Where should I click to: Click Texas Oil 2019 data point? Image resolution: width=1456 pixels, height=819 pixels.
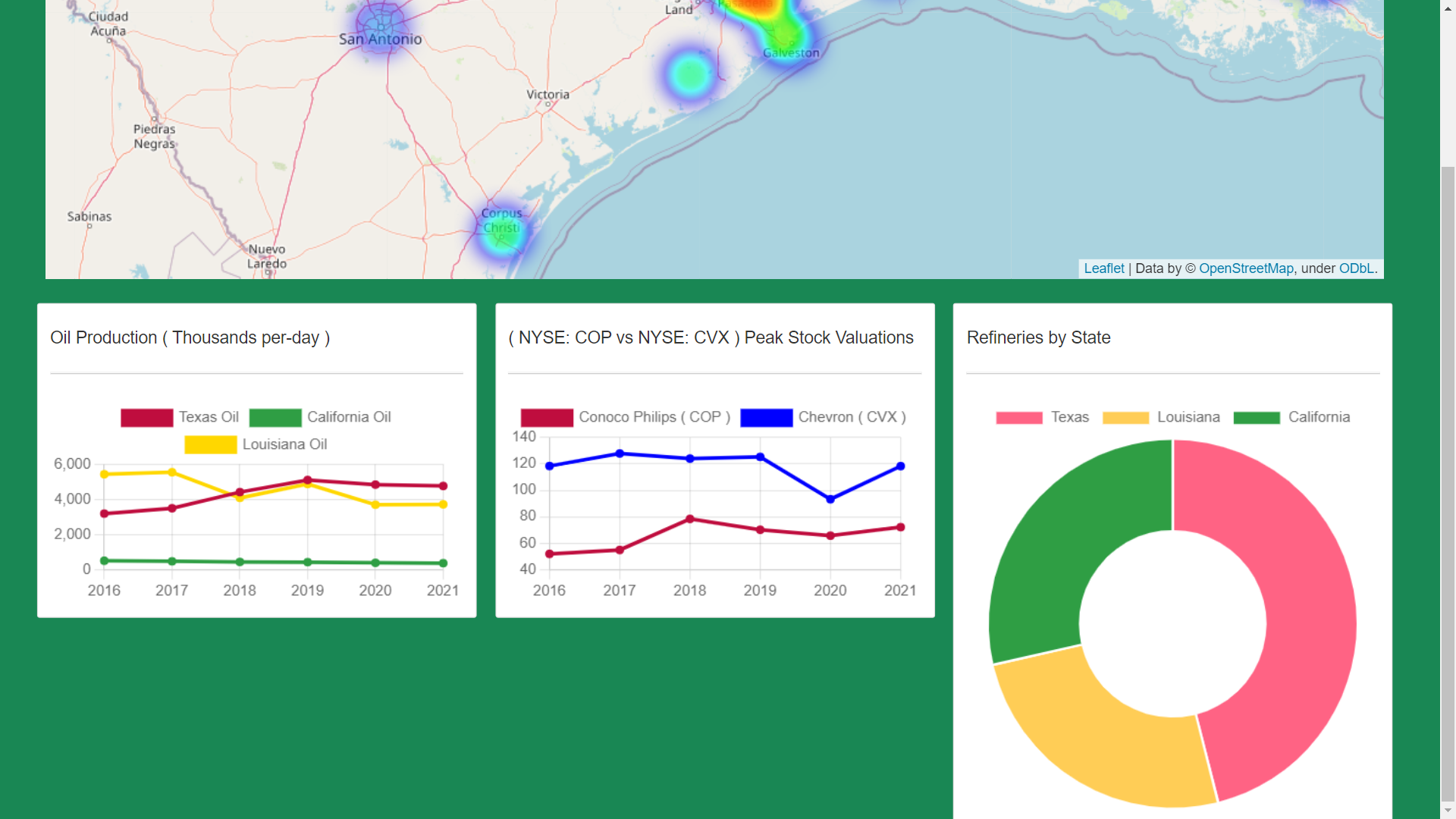pyautogui.click(x=307, y=480)
